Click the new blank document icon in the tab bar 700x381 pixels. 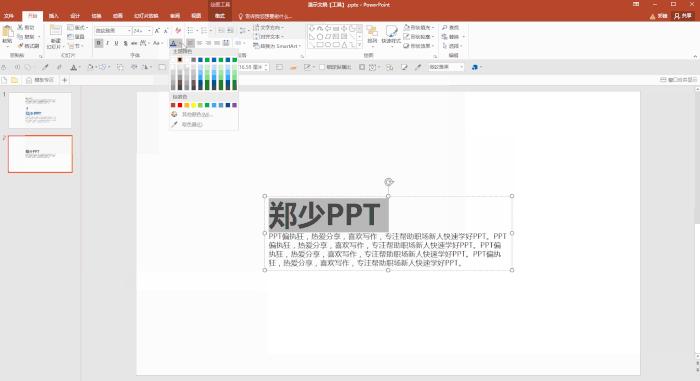coord(4,80)
